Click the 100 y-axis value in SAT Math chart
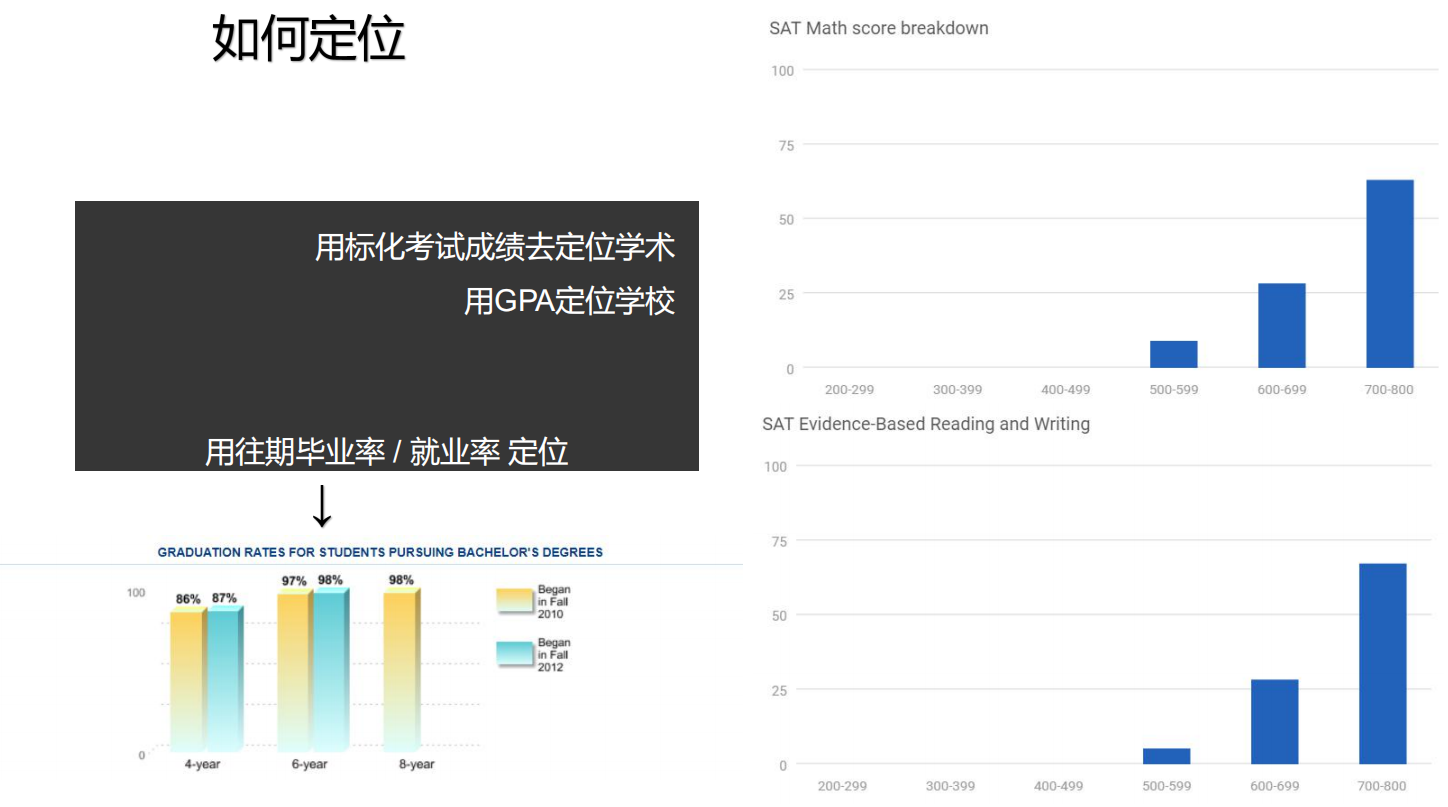This screenshot has height=807, width=1448. click(783, 70)
